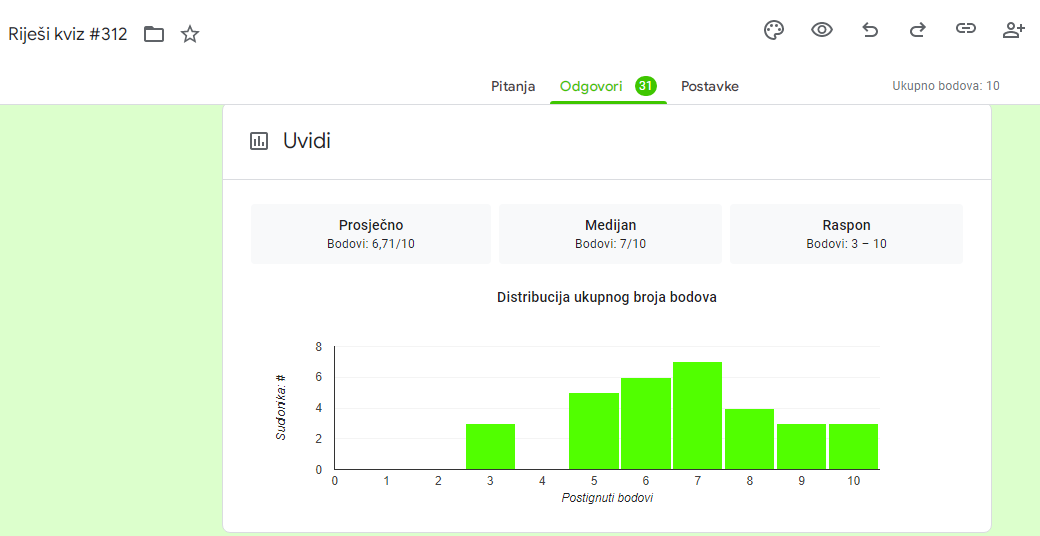Click the 31 responses count badge
Image resolution: width=1040 pixels, height=536 pixels.
pos(645,86)
